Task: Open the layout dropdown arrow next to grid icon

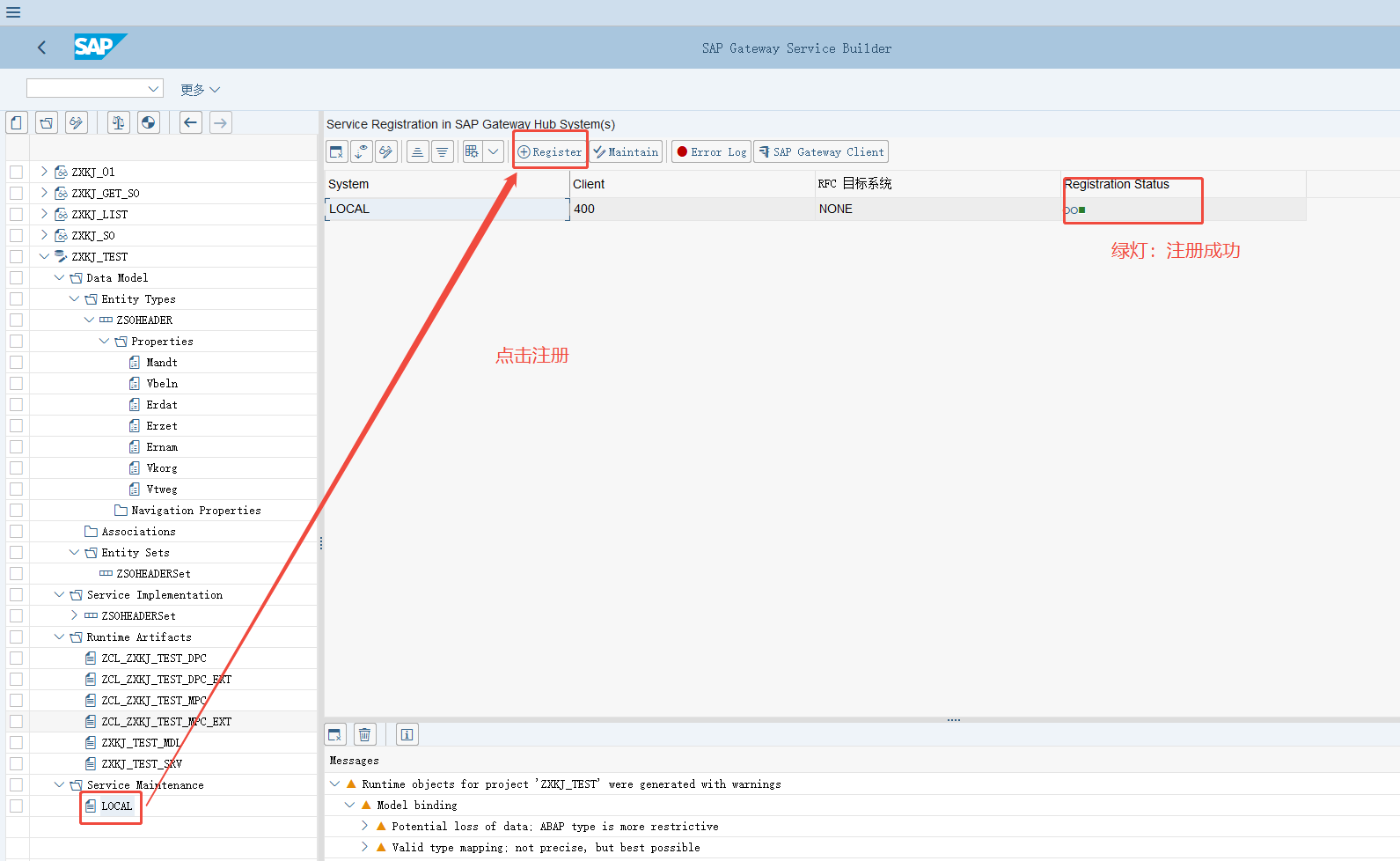Action: click(x=494, y=151)
